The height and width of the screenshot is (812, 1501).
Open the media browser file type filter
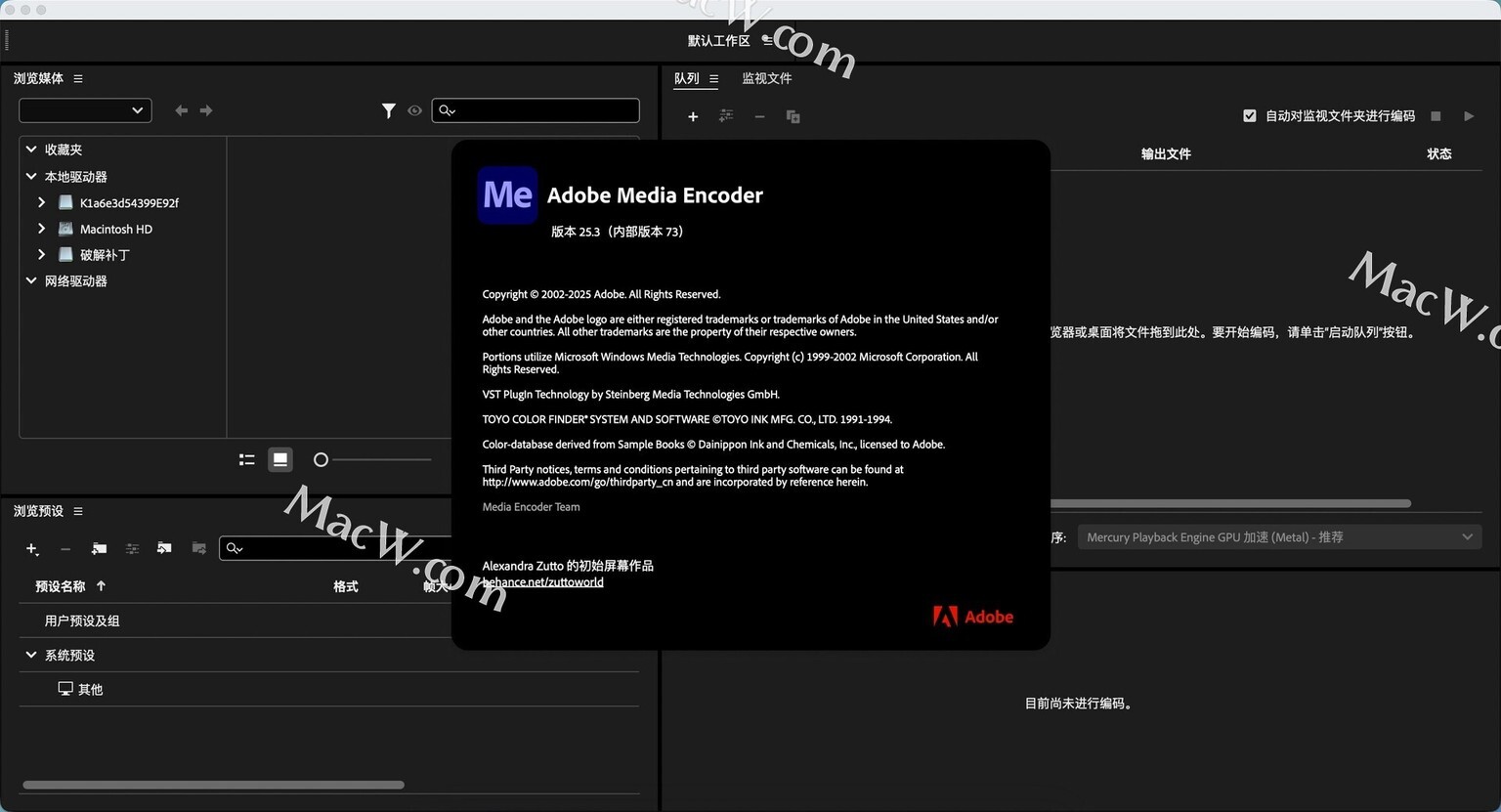[x=389, y=110]
